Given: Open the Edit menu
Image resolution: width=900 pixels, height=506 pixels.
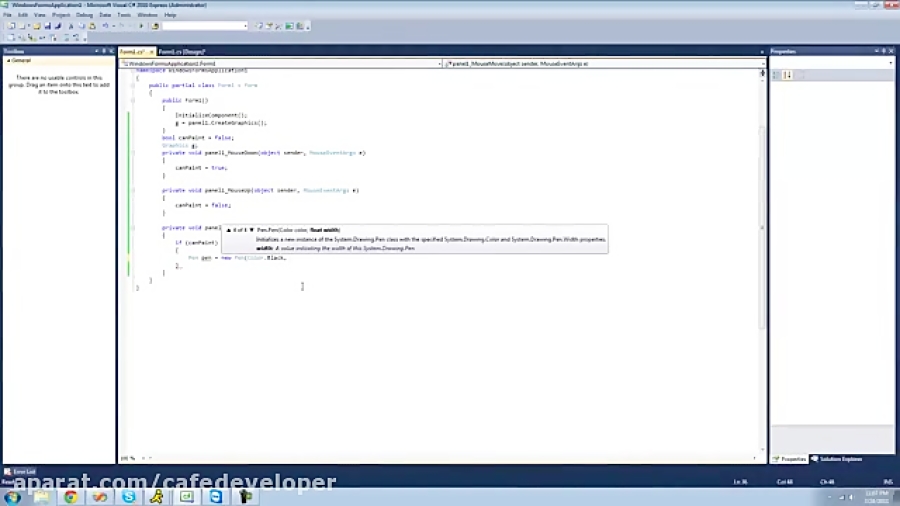Looking at the screenshot, I should click(x=23, y=15).
